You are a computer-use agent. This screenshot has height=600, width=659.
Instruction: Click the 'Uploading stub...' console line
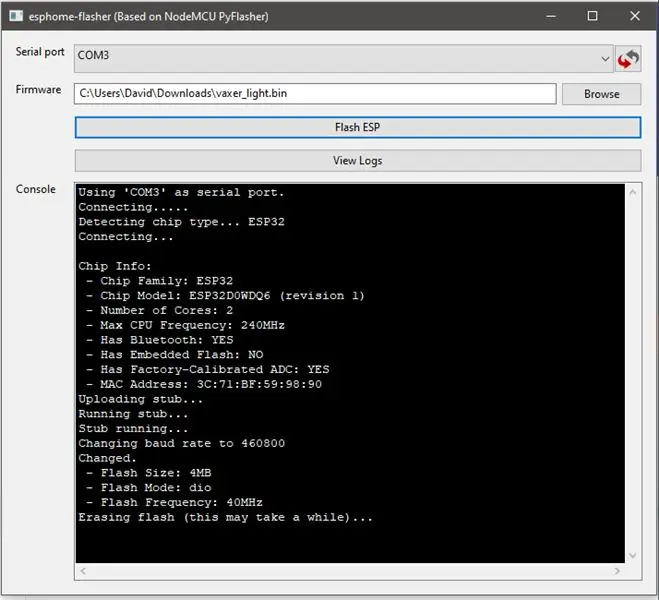coord(140,399)
